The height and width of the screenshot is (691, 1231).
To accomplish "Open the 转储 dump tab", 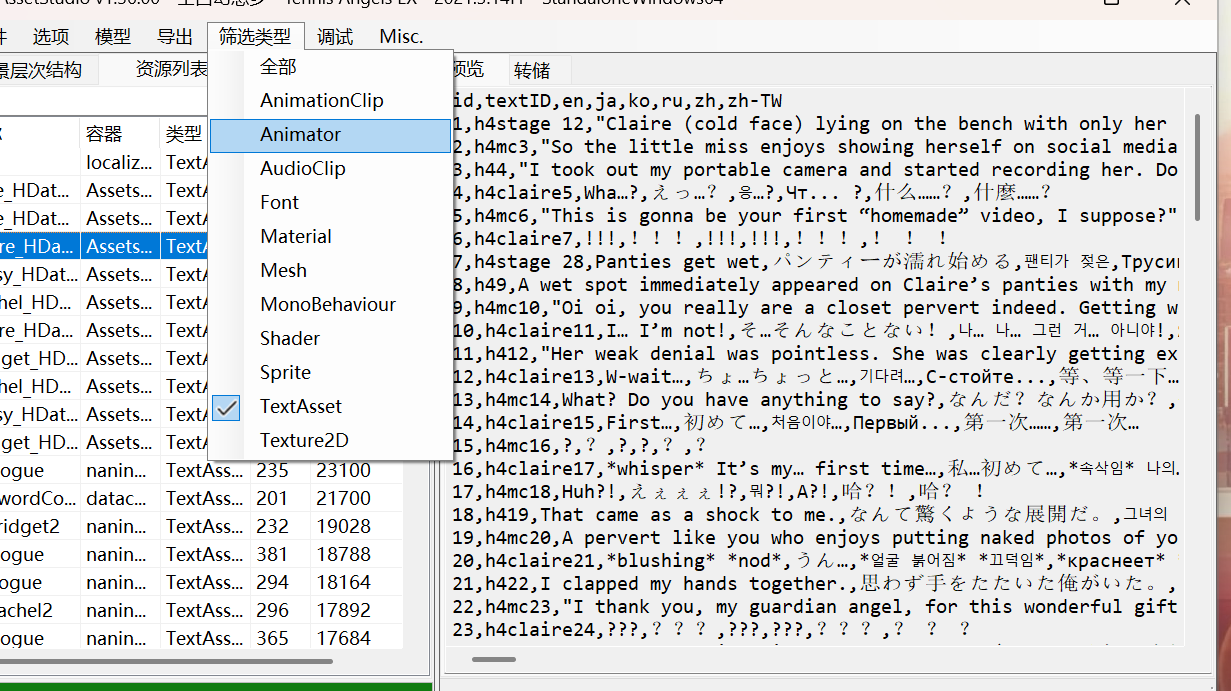I will [x=532, y=70].
